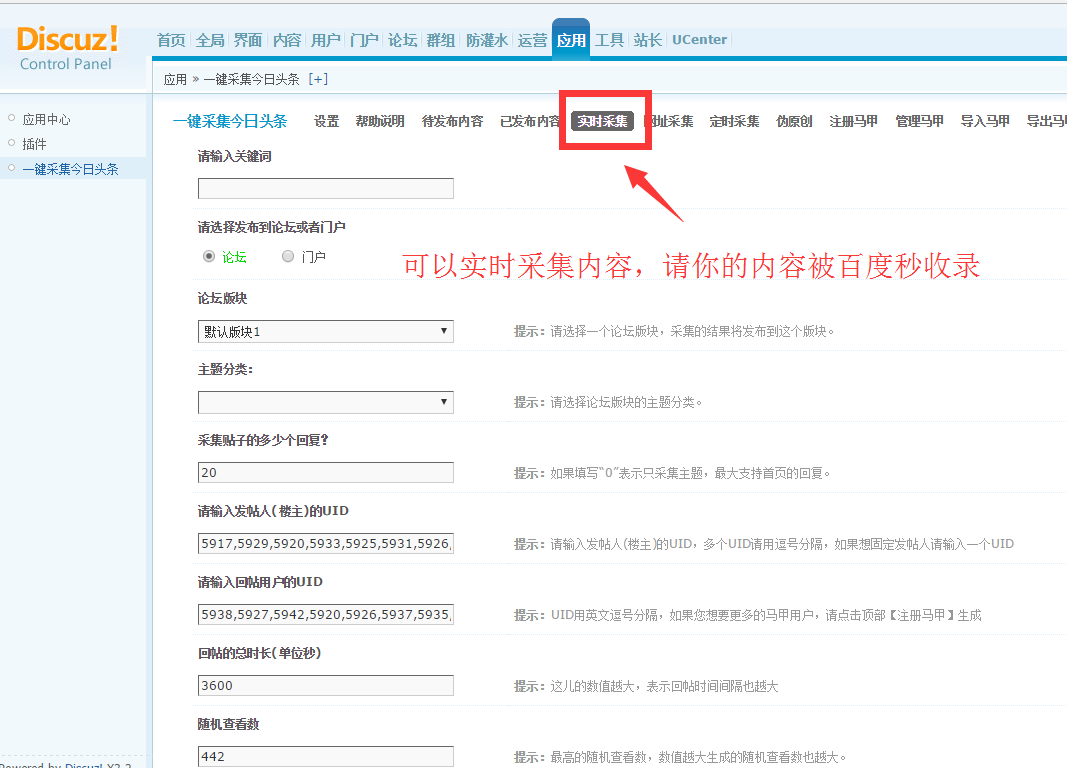The height and width of the screenshot is (768, 1067).
Task: Click the 采集贴子的多少个回复? label
Action: (x=263, y=440)
